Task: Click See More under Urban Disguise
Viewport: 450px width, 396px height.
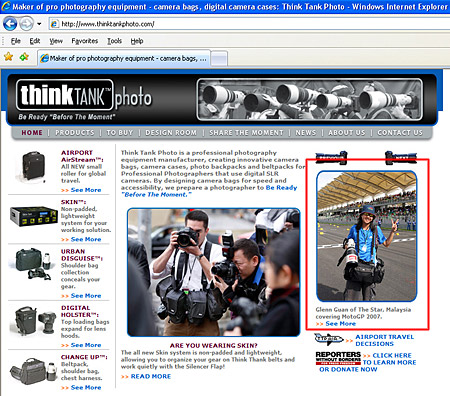Action: tap(86, 296)
